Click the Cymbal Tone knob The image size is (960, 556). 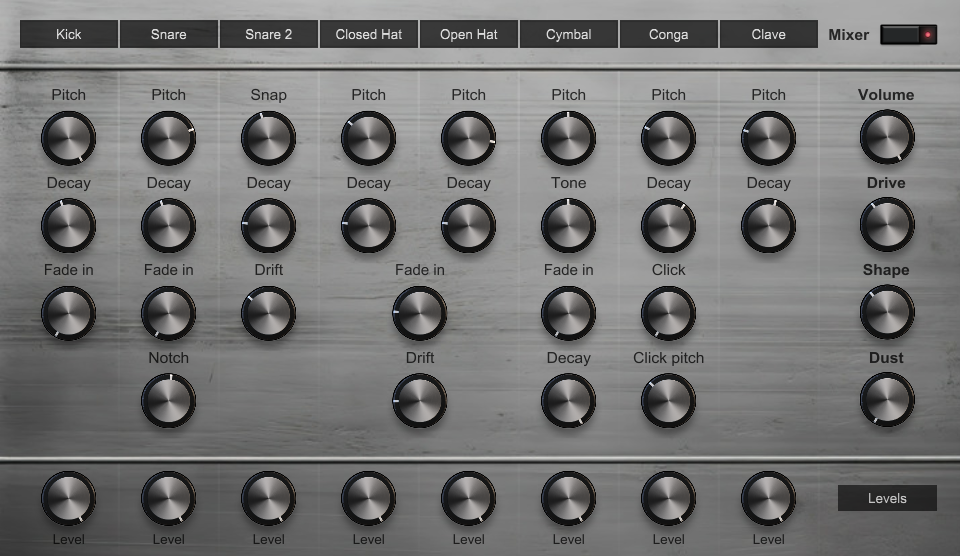pyautogui.click(x=568, y=225)
